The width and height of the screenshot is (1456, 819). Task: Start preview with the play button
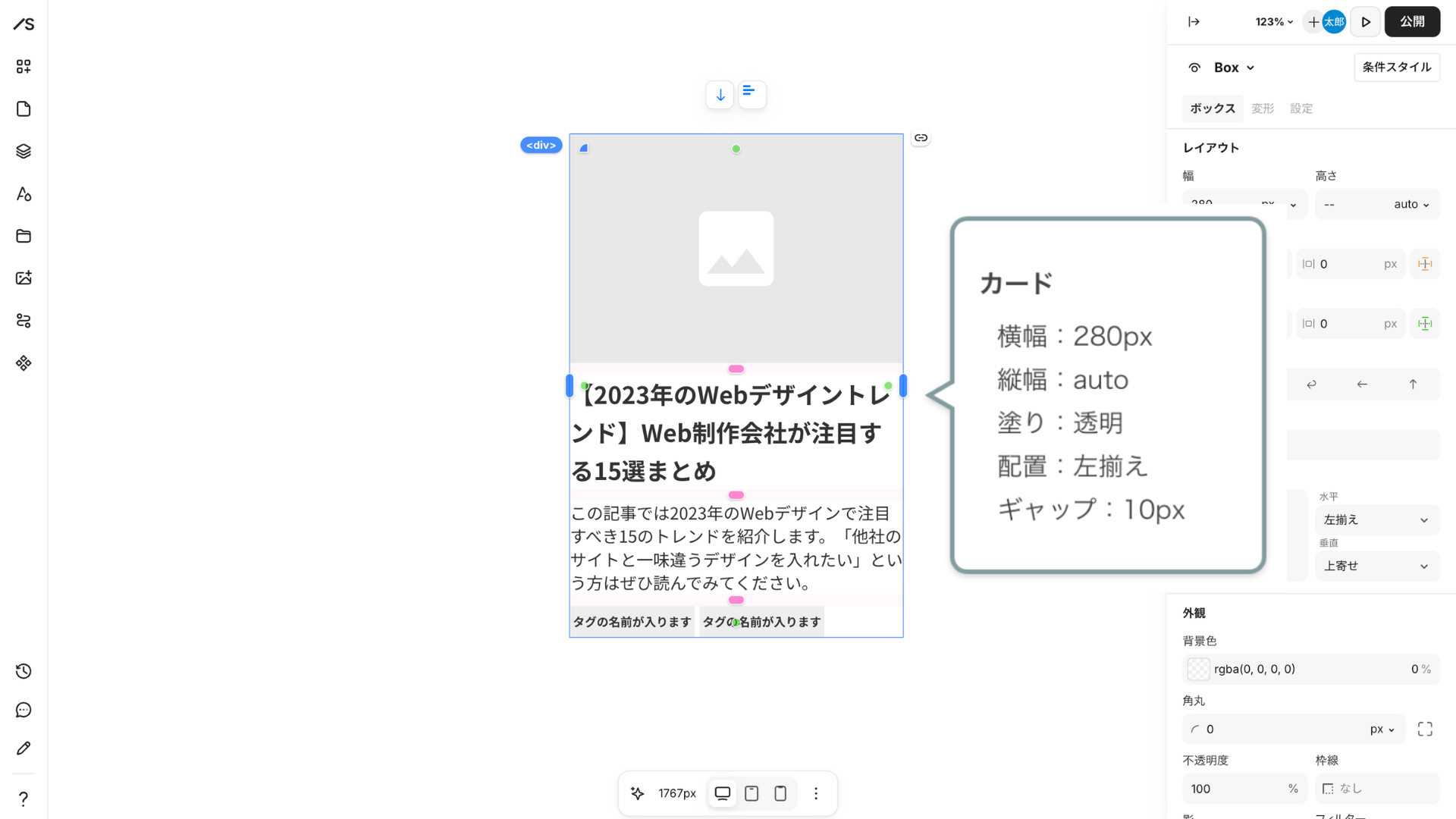click(x=1365, y=21)
